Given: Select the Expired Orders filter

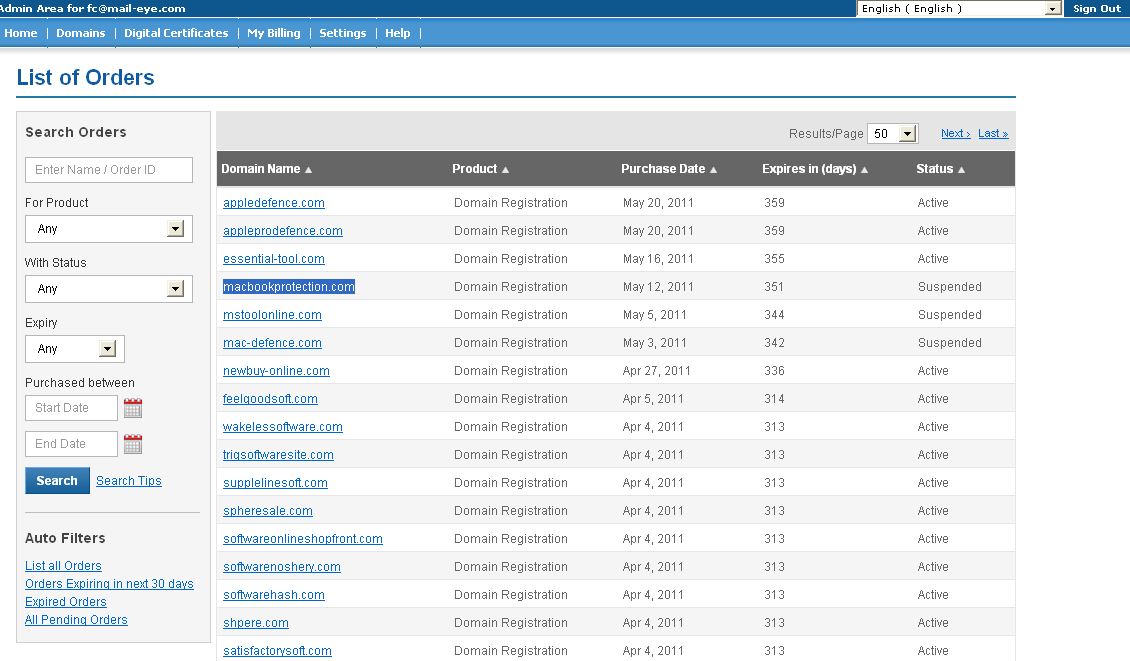Looking at the screenshot, I should 66,602.
